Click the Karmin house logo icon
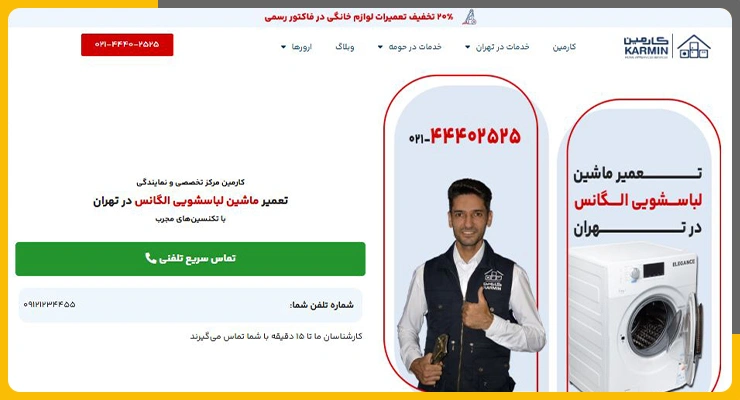The image size is (740, 400). click(694, 46)
